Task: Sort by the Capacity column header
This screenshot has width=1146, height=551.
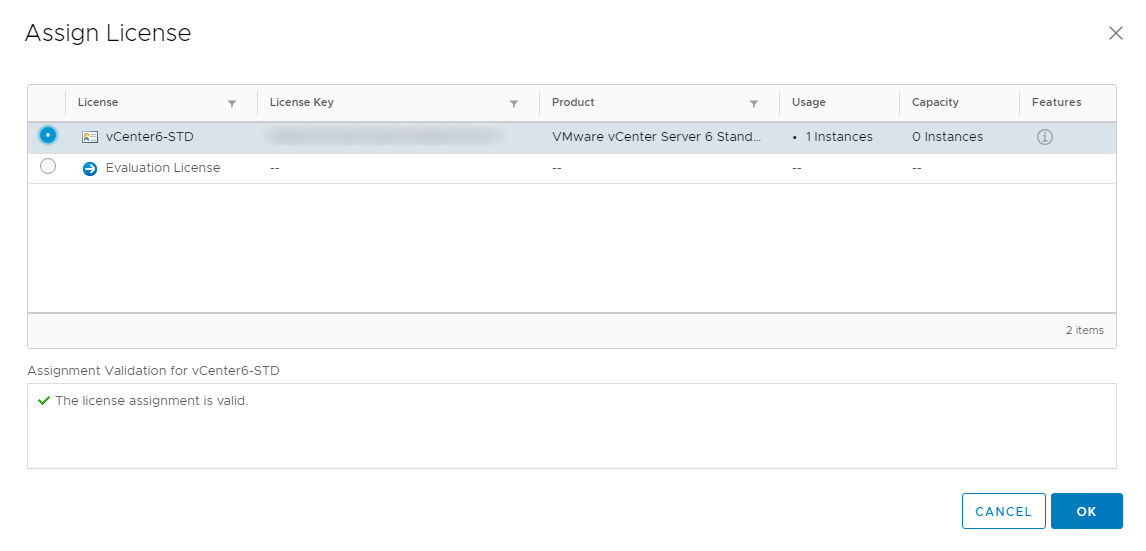Action: [x=935, y=102]
